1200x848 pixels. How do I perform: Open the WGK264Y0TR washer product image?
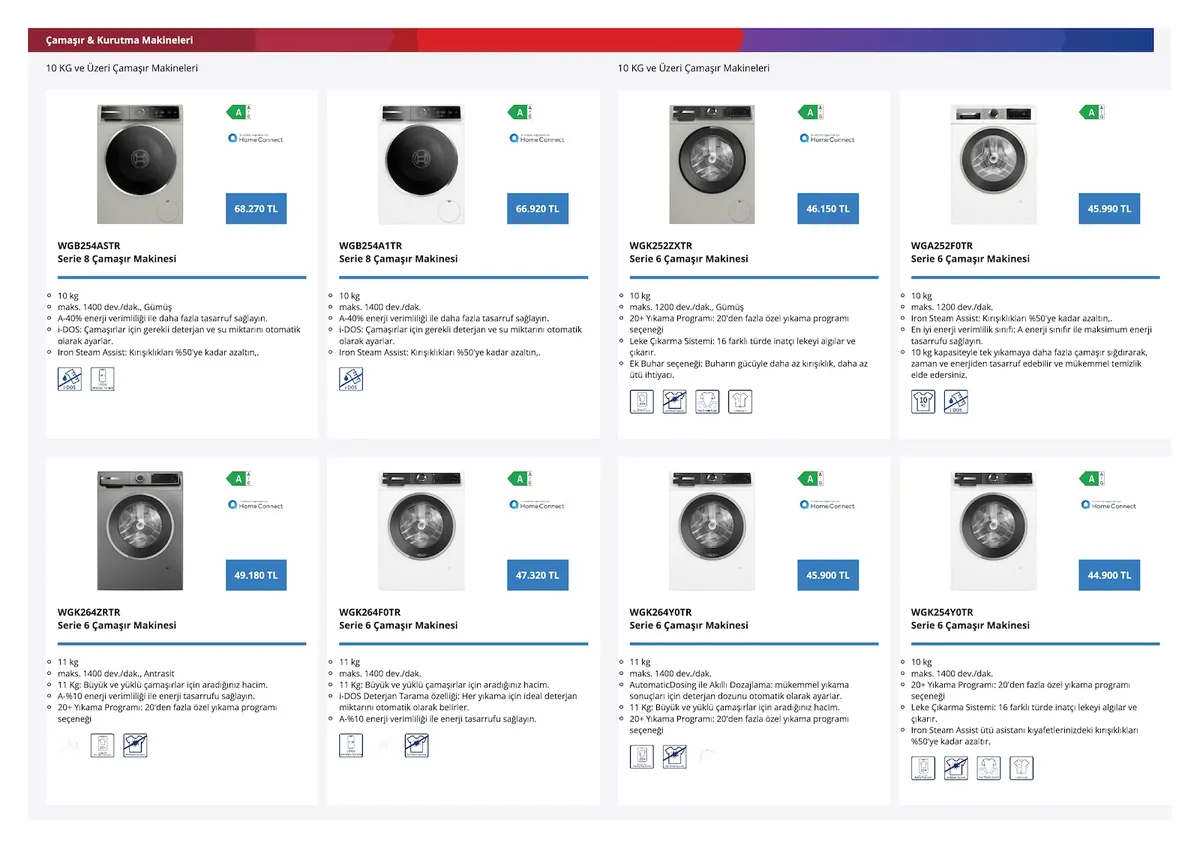712,531
